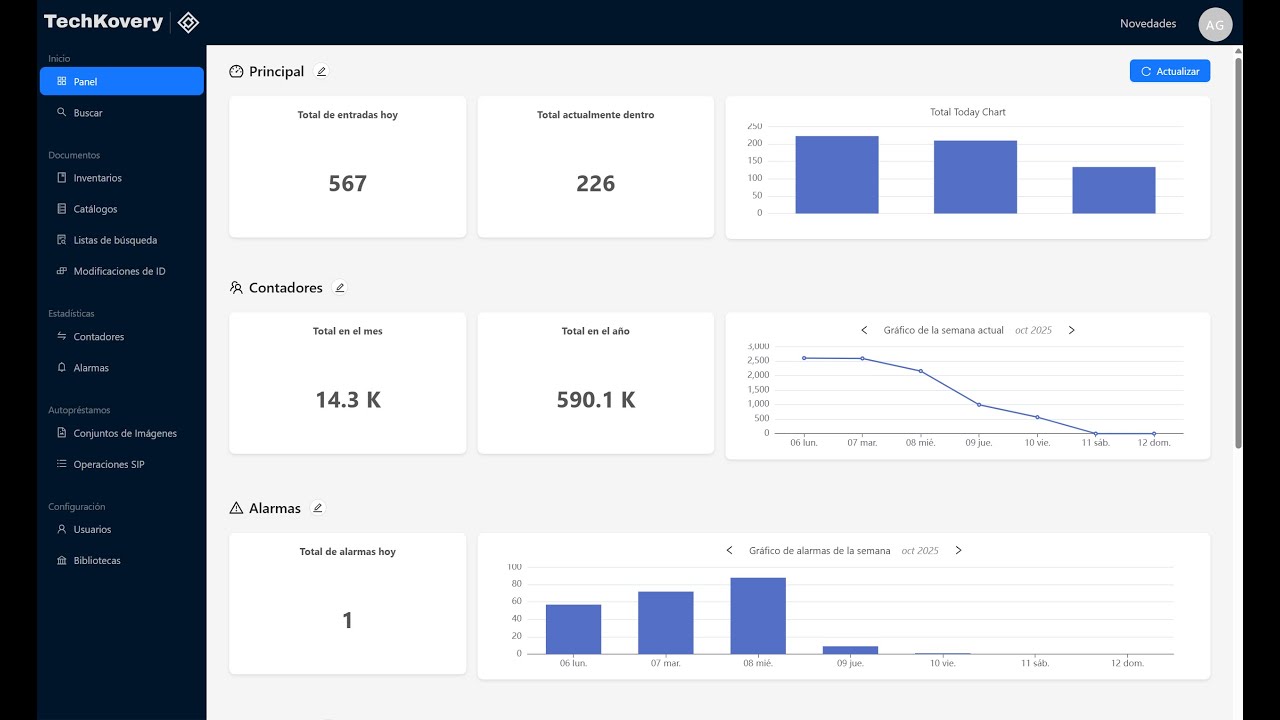Go to previous week in the semana actual chart
Viewport: 1280px width, 720px height.
coord(865,330)
